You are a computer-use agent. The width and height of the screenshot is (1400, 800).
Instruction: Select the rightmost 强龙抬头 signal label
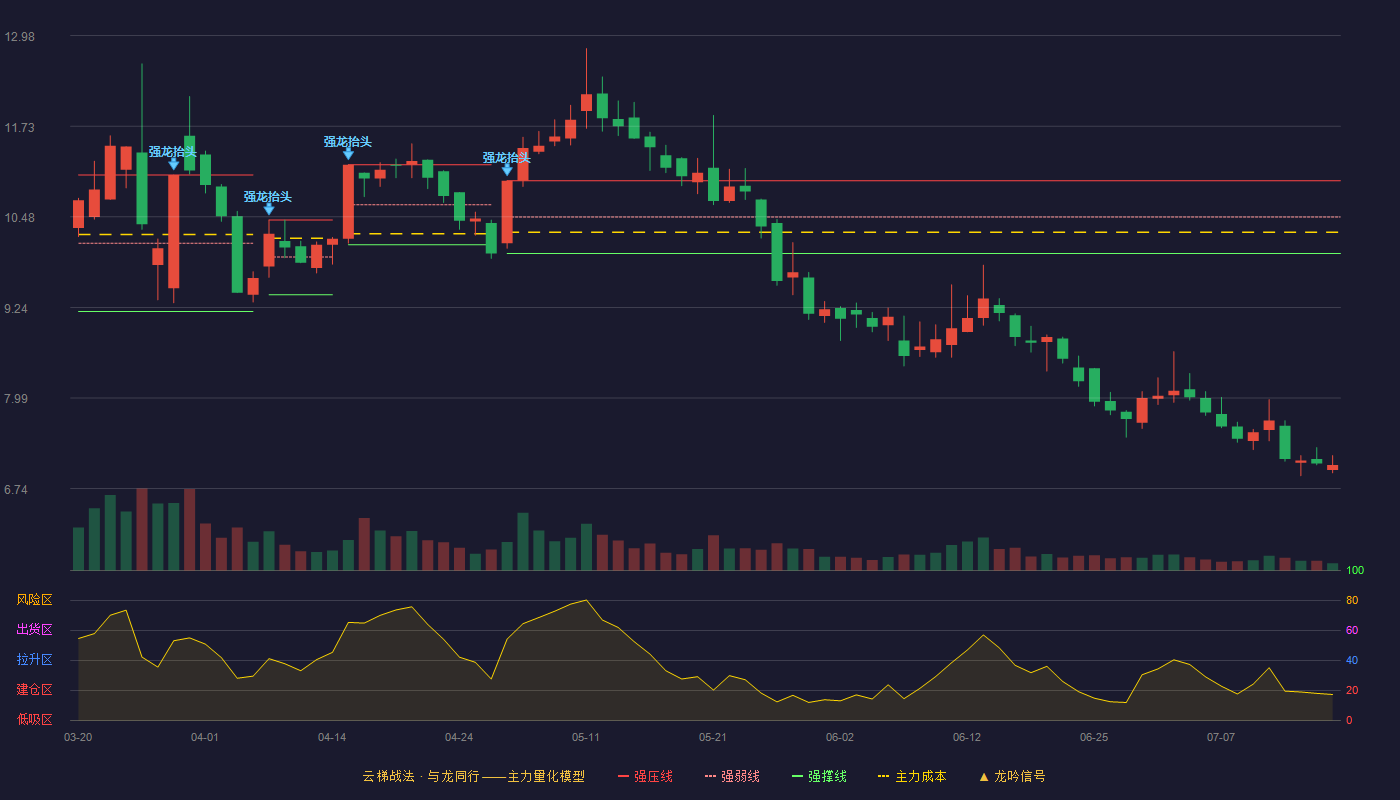[x=507, y=158]
